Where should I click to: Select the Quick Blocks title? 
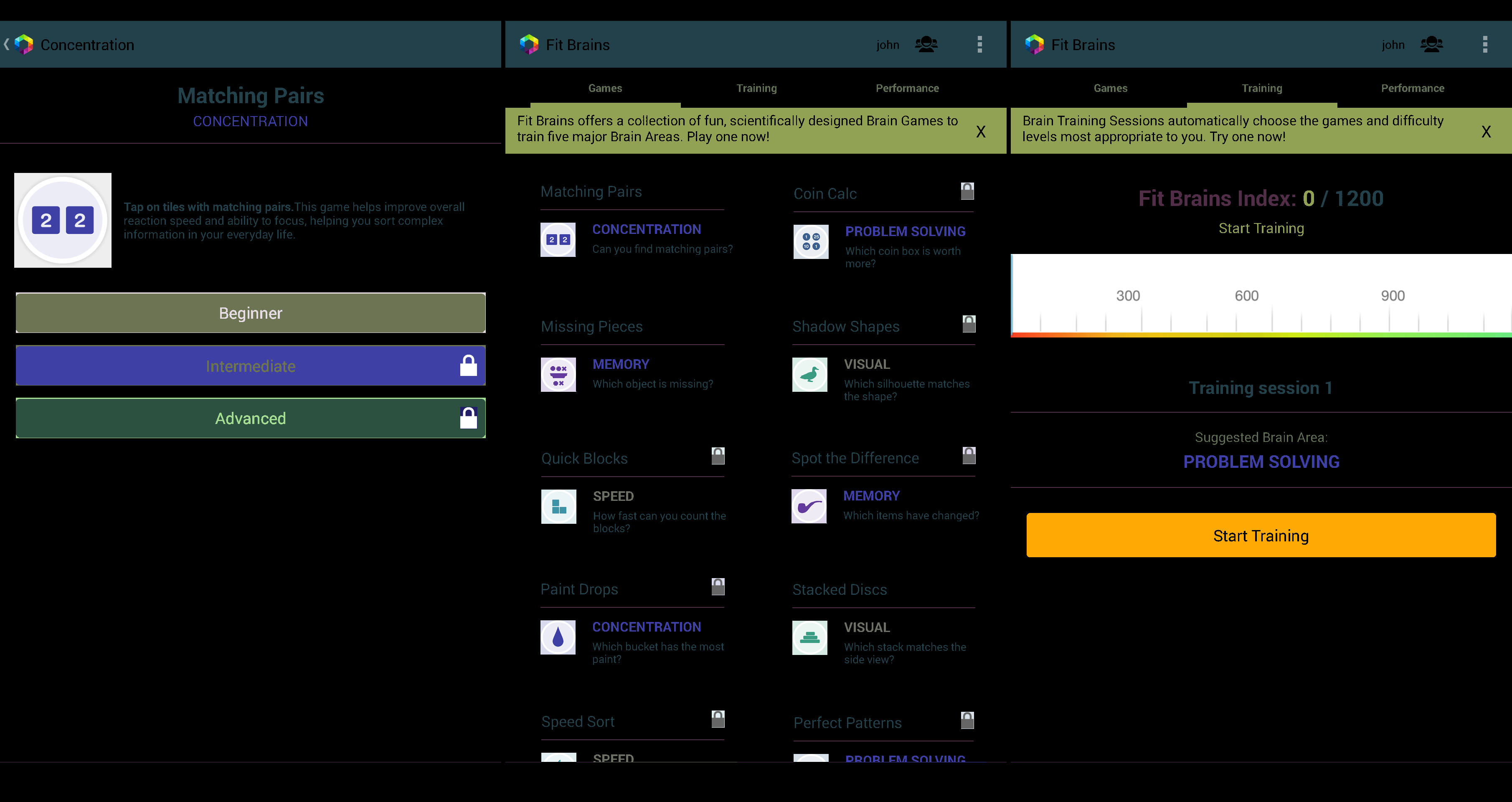click(585, 459)
